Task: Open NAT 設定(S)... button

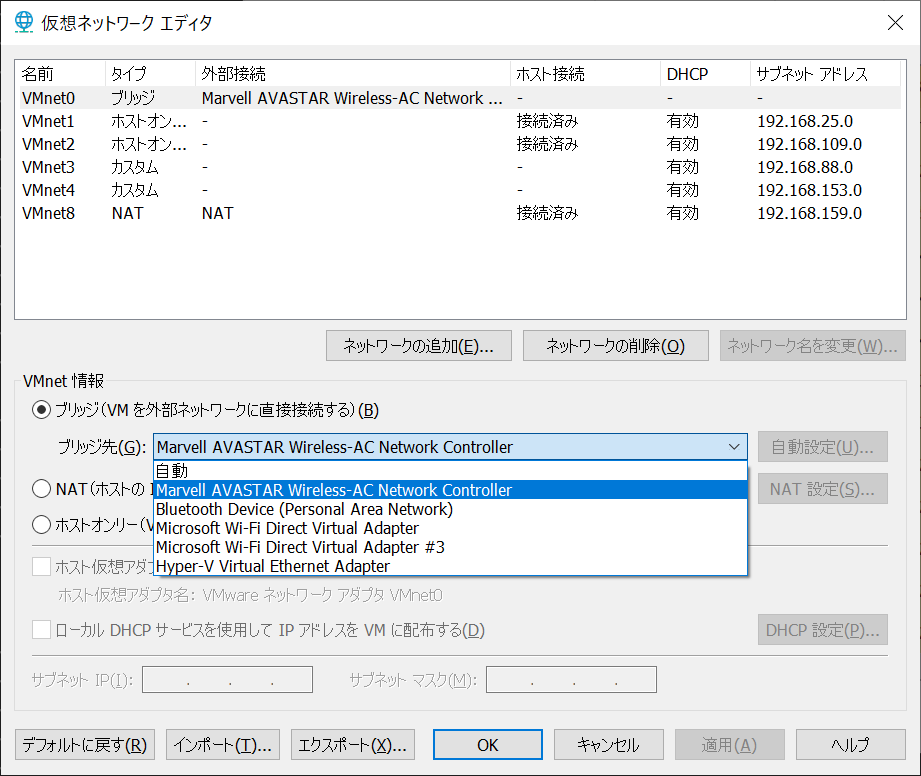Action: pyautogui.click(x=822, y=489)
